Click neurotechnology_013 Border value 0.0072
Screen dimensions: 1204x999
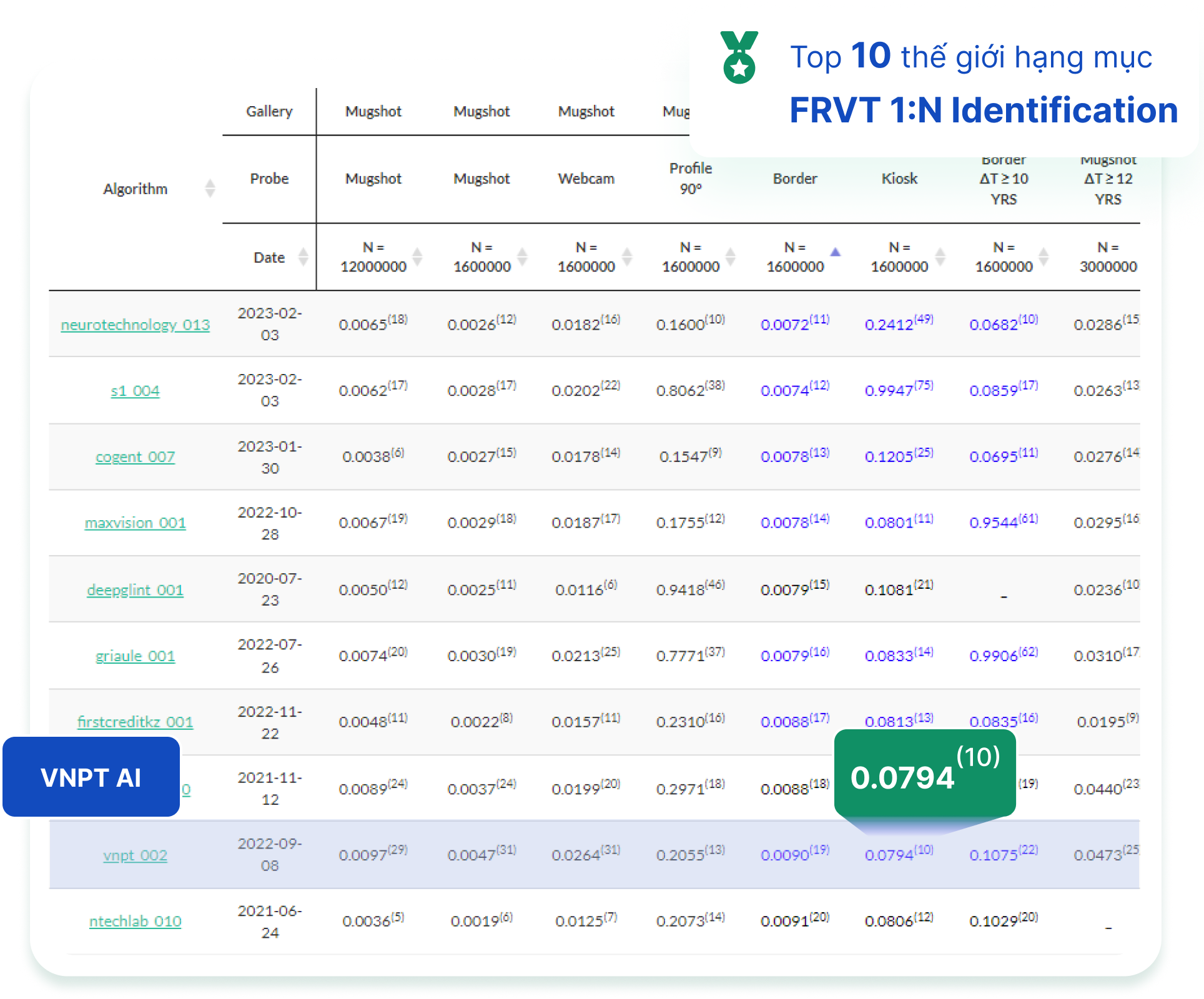(795, 323)
